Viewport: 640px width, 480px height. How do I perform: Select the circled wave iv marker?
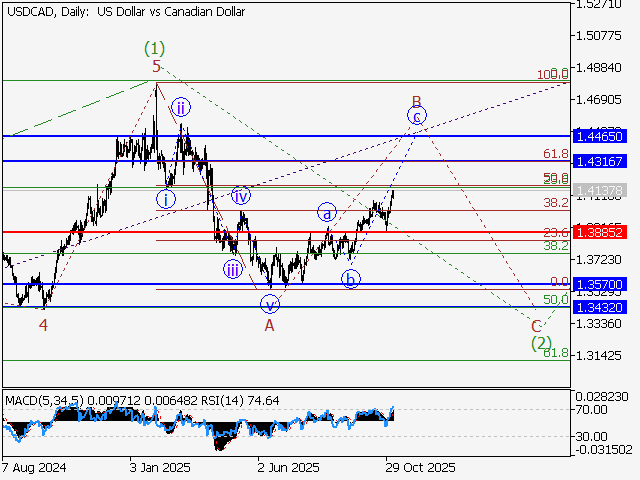(241, 195)
